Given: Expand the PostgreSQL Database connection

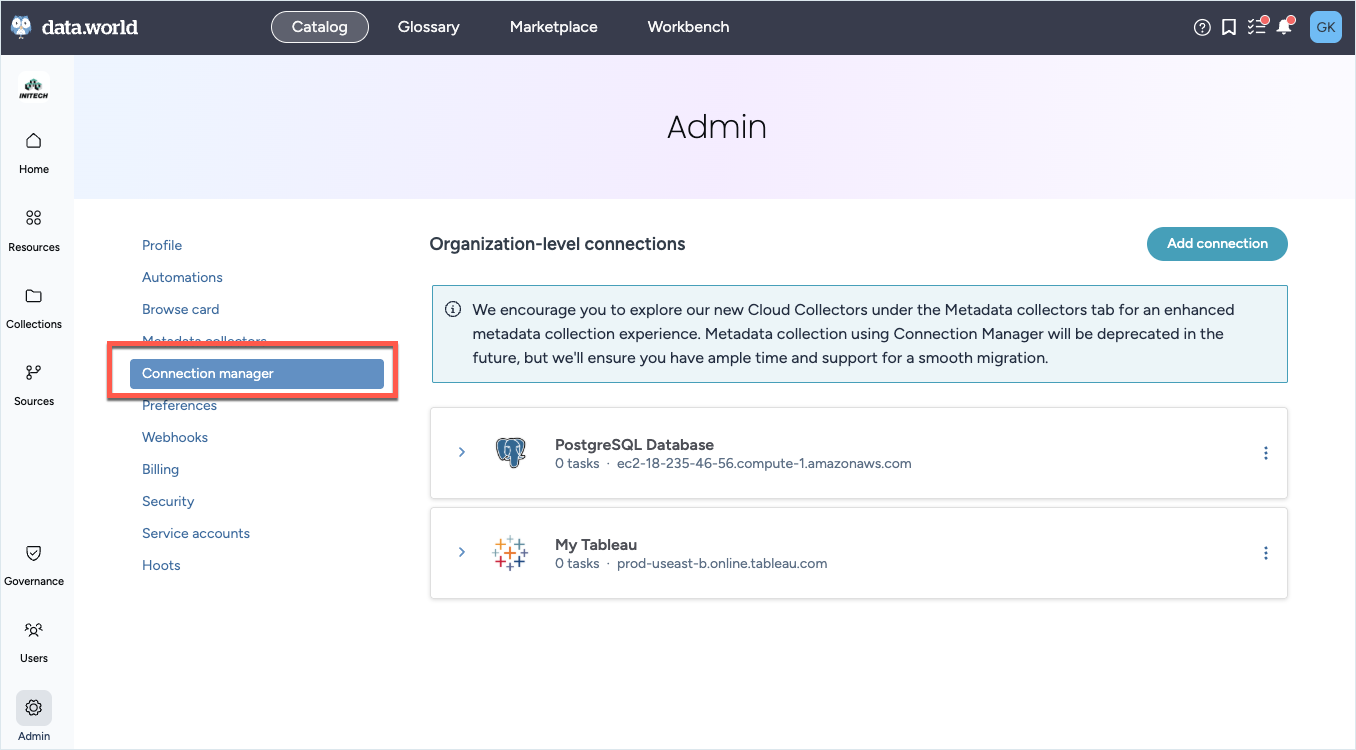Looking at the screenshot, I should coord(462,452).
